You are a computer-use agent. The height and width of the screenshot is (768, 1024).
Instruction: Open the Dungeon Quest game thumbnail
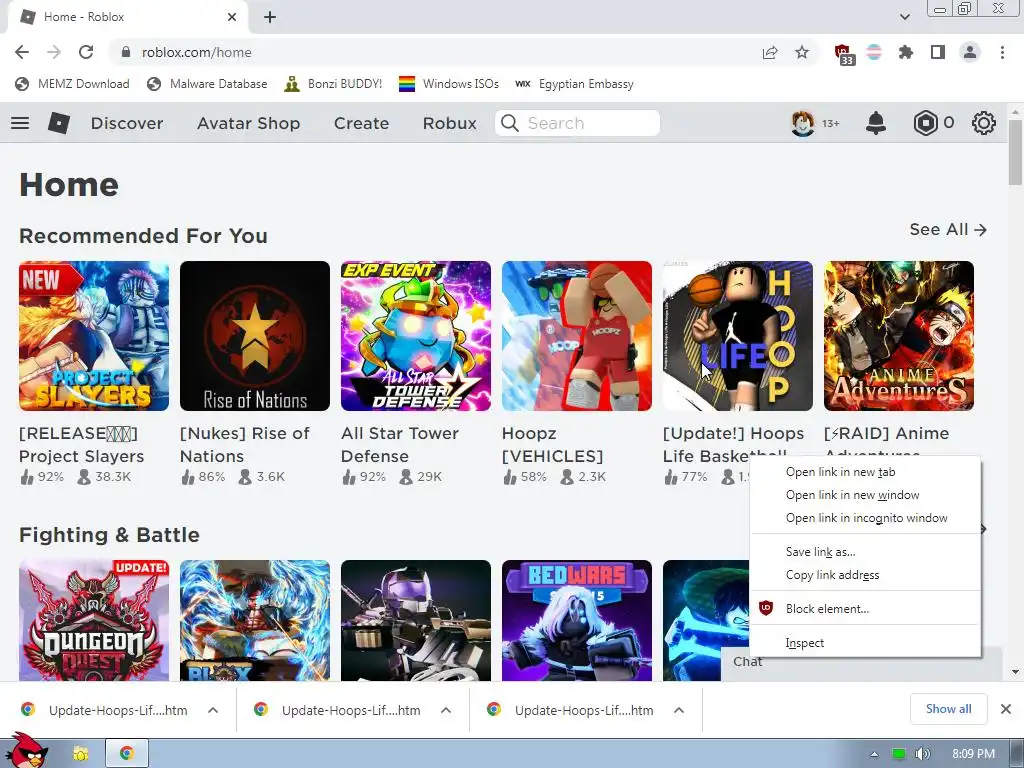(x=94, y=620)
